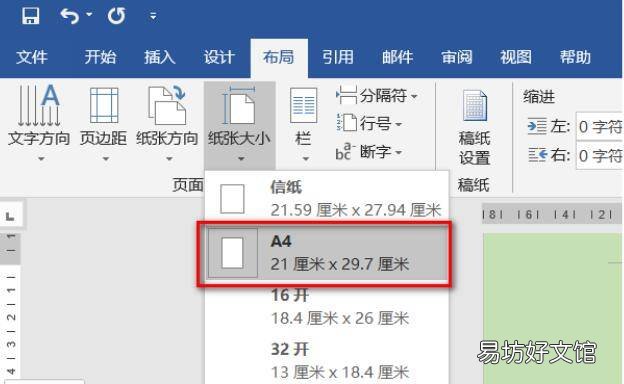Click the left indent 左 icon
Viewport: 624px width, 384px height.
(537, 127)
